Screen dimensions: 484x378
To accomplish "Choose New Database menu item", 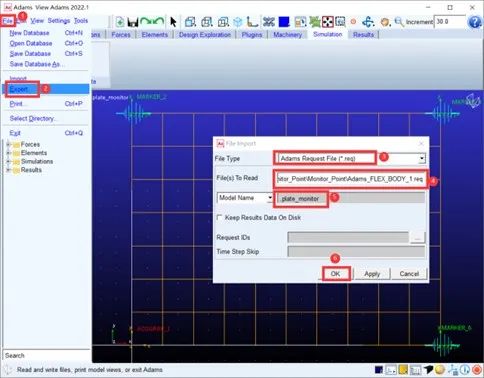I will pyautogui.click(x=46, y=33).
